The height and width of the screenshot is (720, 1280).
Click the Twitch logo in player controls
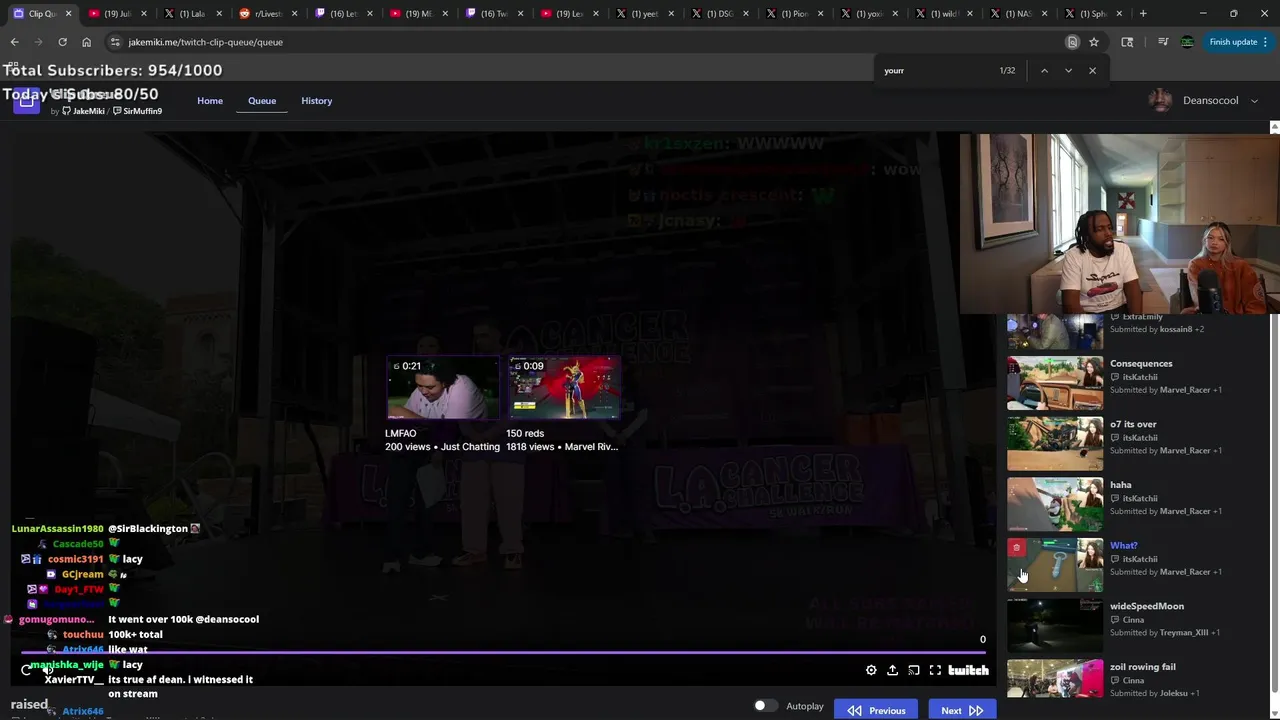(x=968, y=670)
